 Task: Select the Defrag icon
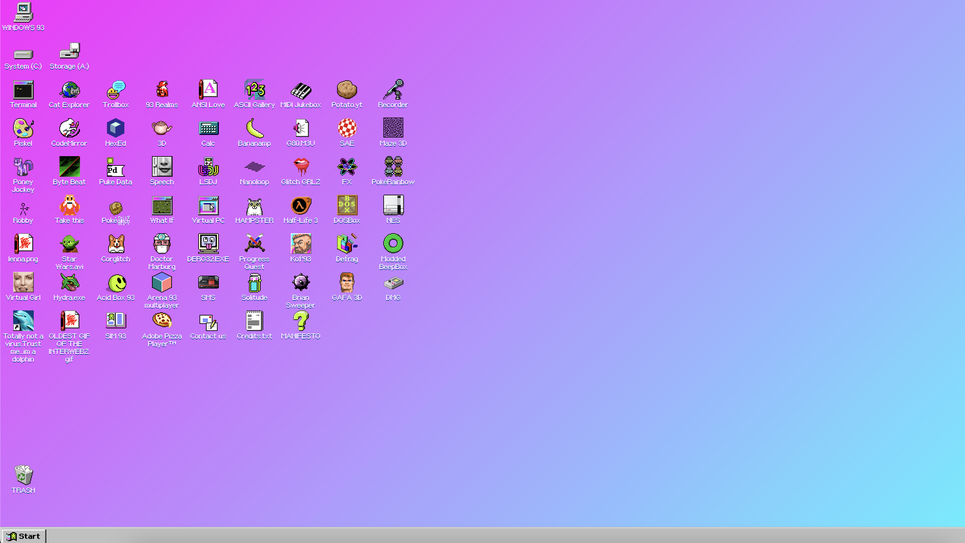[347, 245]
